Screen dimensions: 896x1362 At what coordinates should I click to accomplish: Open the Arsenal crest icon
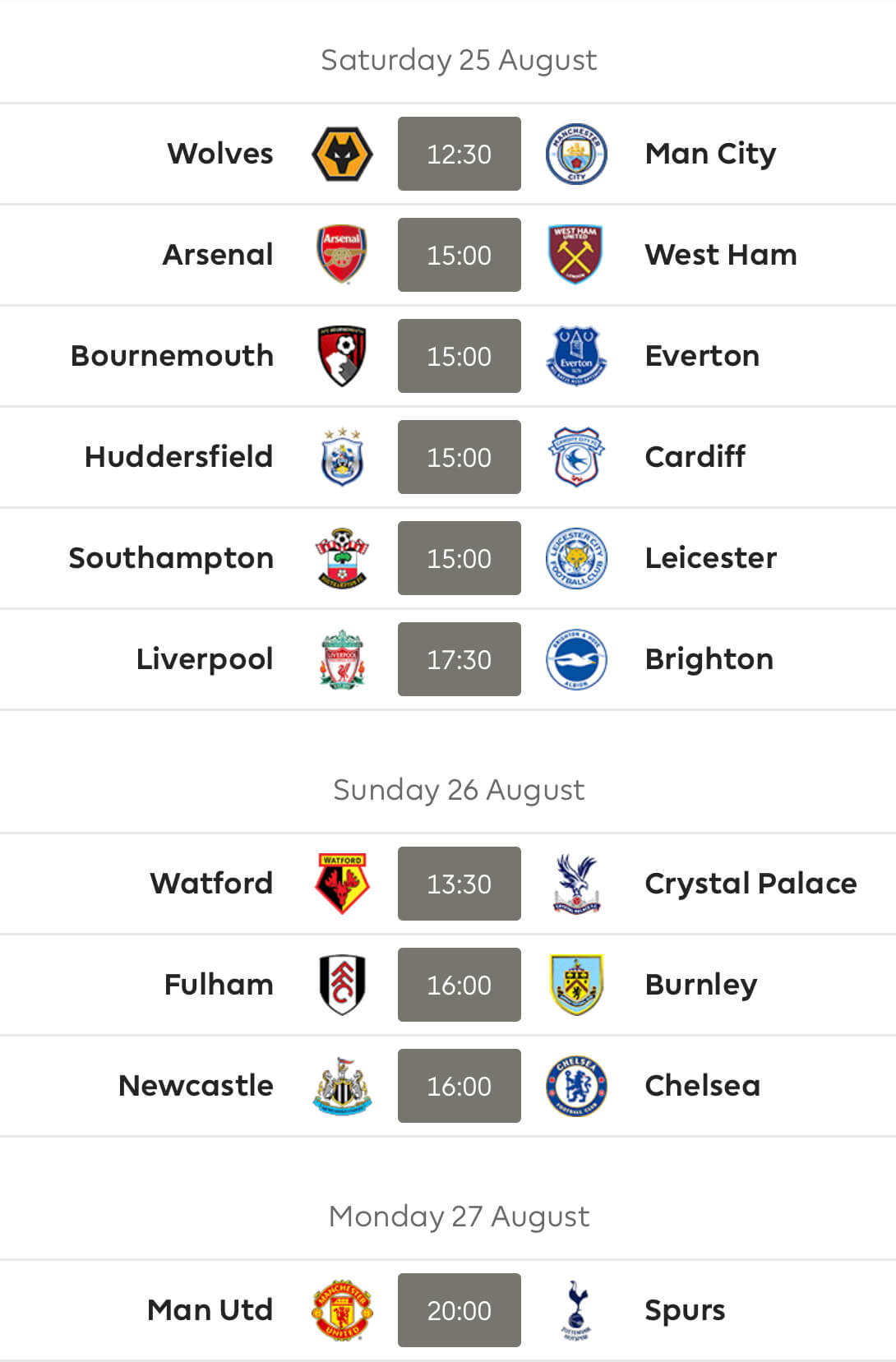coord(342,255)
